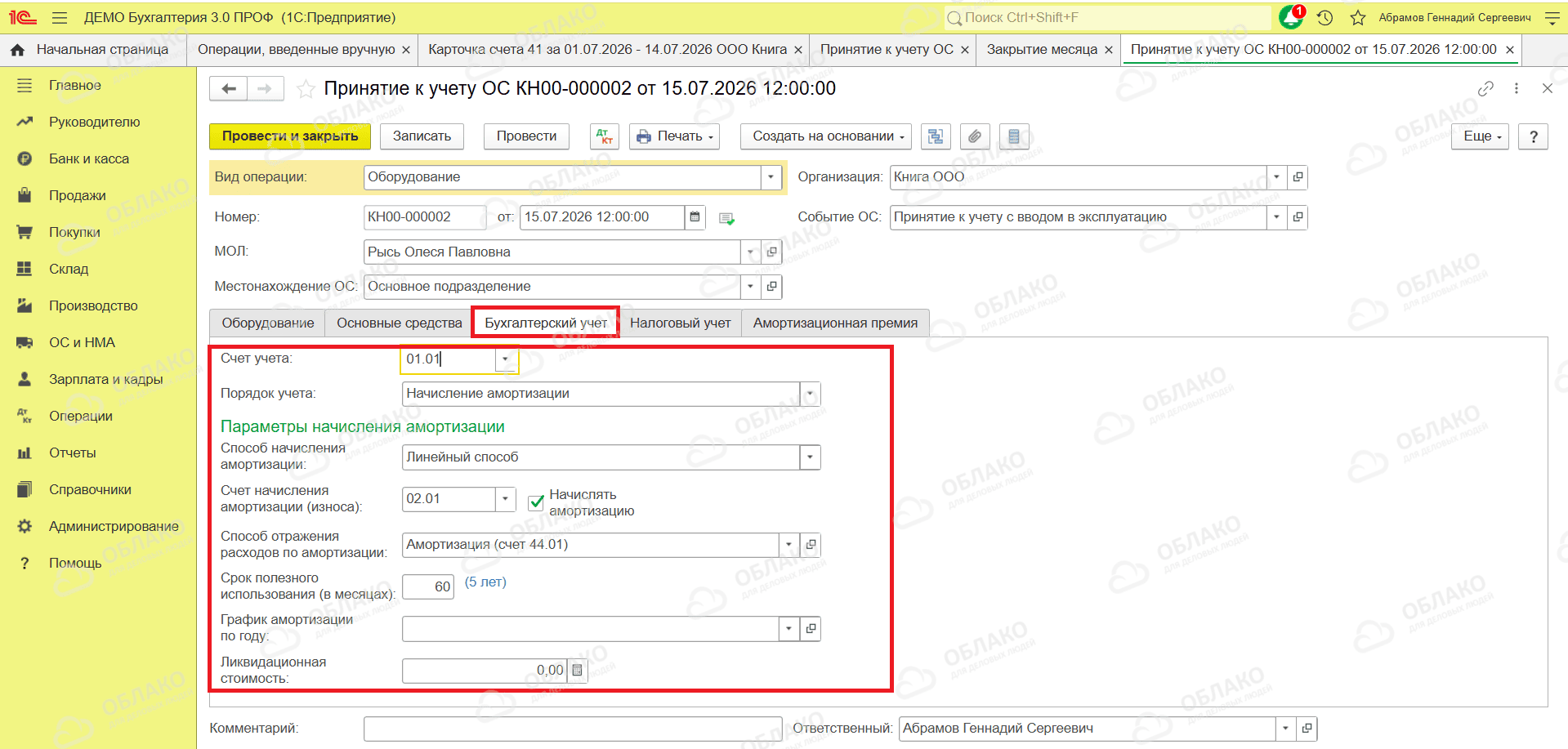Open the history clock icon

coord(1325,17)
